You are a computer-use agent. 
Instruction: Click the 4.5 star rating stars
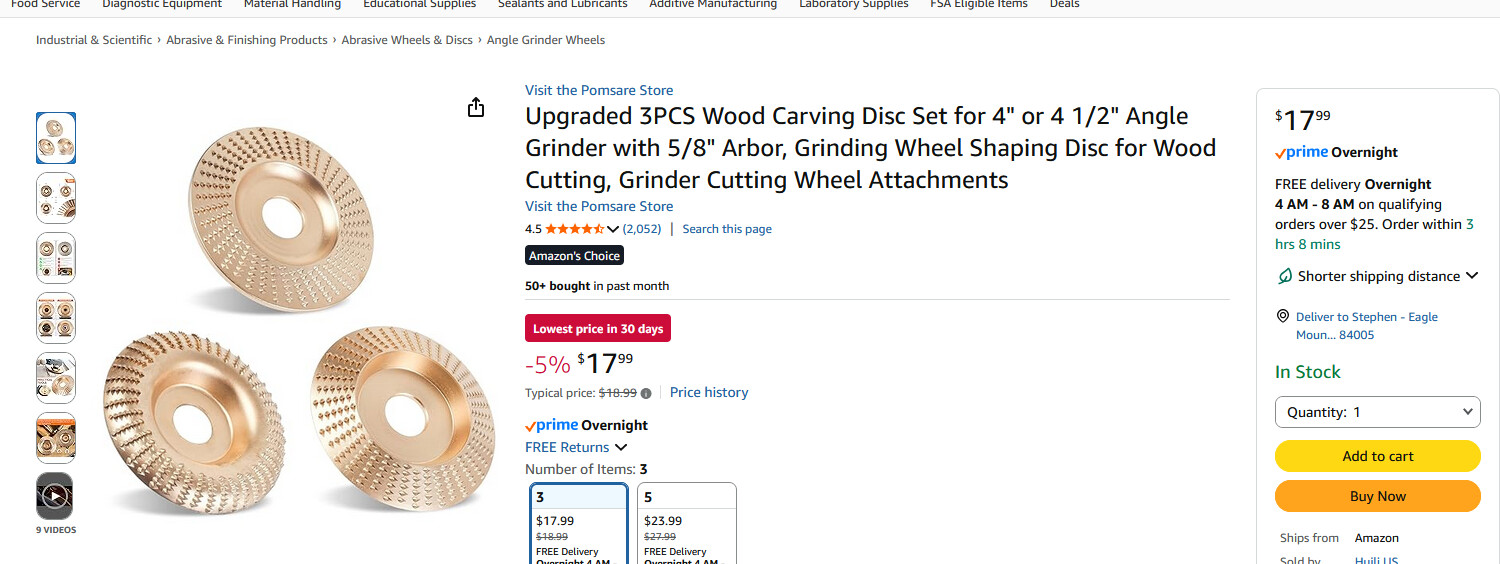[x=574, y=229]
